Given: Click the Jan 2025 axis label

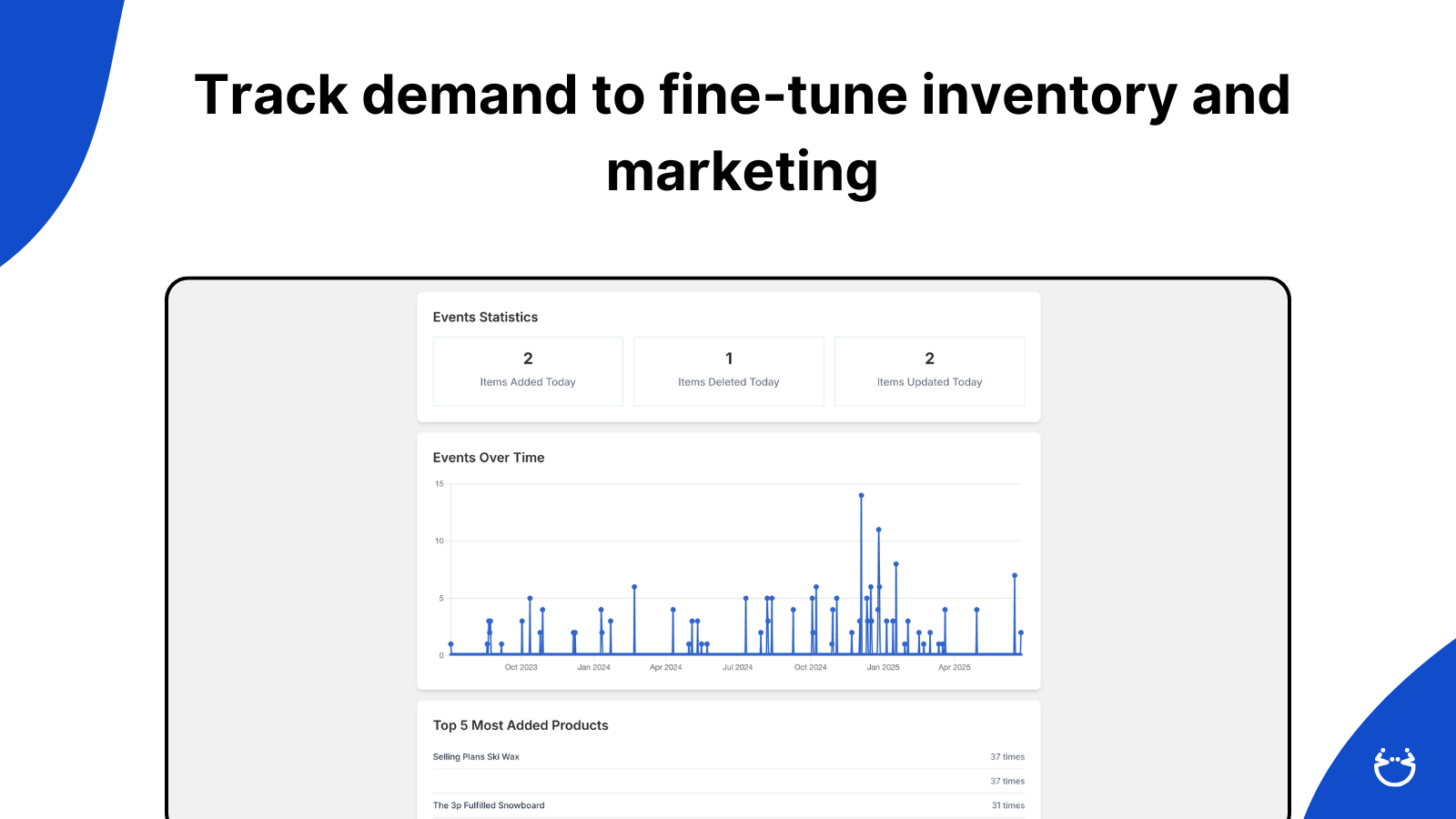Looking at the screenshot, I should [x=883, y=667].
